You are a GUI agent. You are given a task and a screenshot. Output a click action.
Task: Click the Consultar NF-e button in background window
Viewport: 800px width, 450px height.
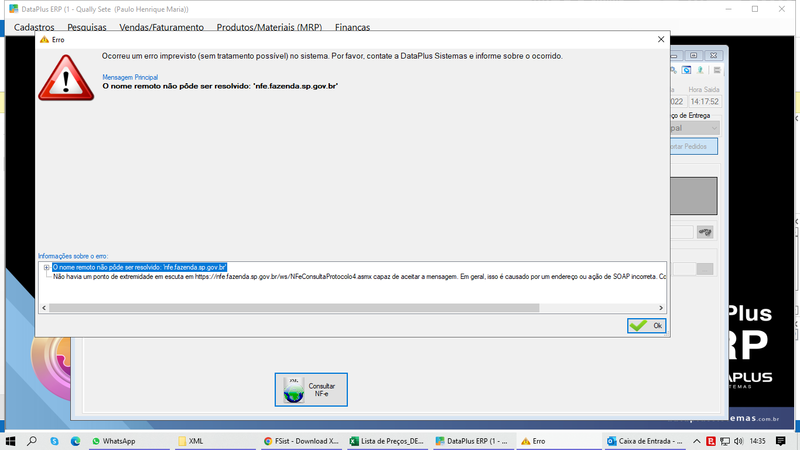point(311,390)
